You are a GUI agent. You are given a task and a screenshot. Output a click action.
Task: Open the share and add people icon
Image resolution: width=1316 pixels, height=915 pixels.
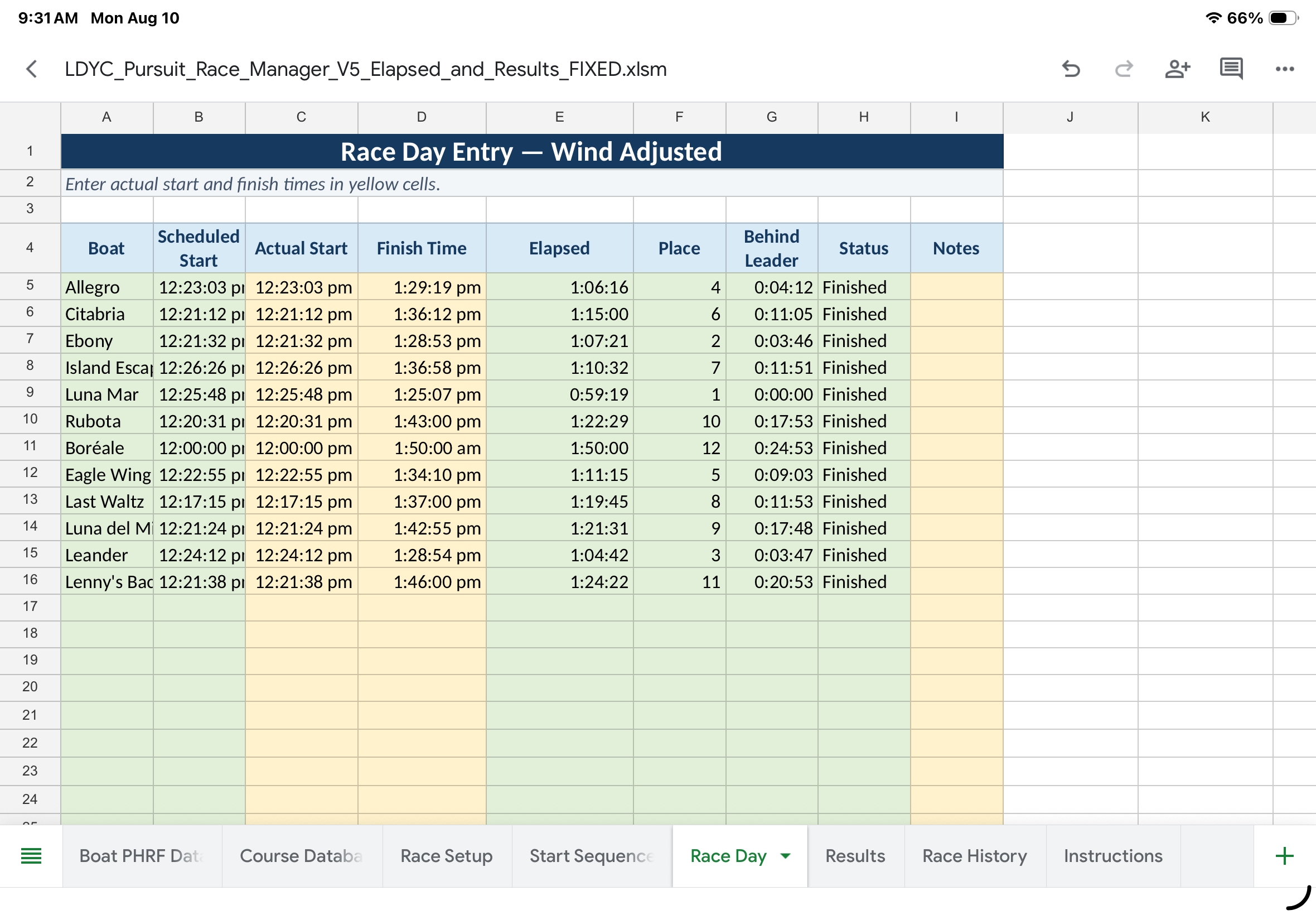pos(1177,69)
